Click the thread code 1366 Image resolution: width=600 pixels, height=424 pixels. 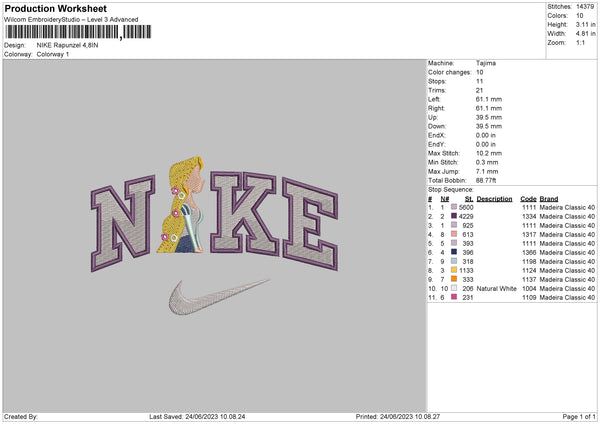(x=529, y=252)
